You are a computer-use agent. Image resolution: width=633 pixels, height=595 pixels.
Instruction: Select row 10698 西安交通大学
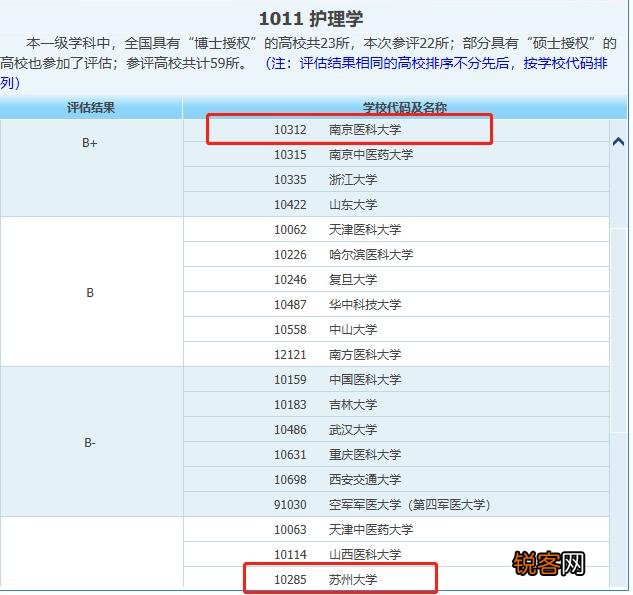pos(396,480)
